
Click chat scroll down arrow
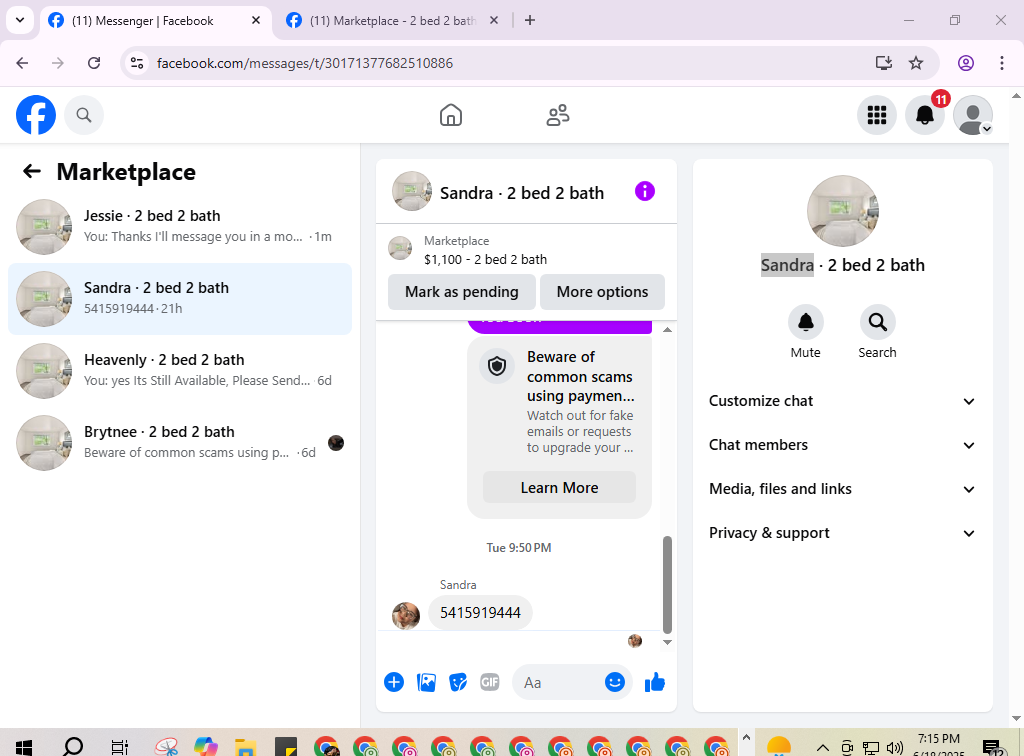point(667,642)
